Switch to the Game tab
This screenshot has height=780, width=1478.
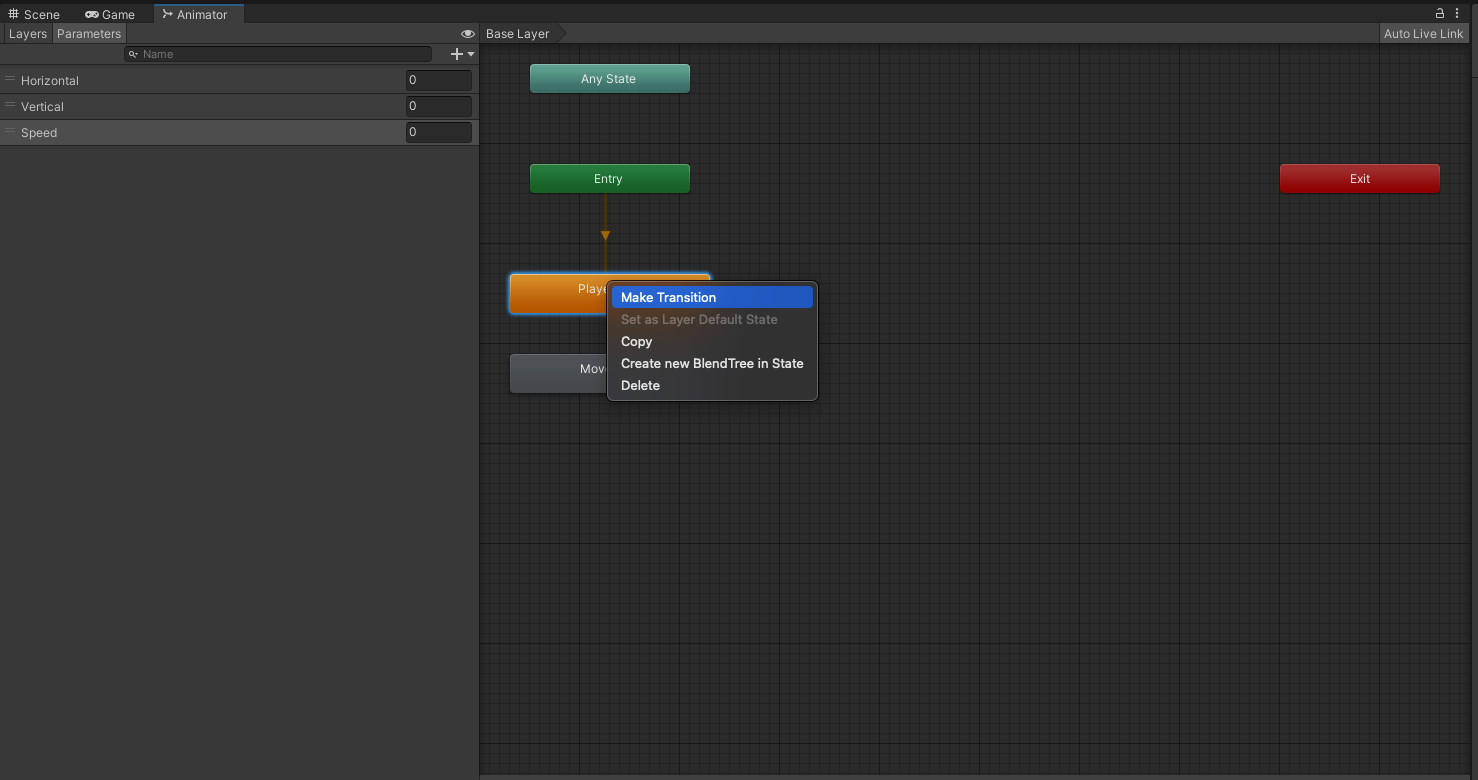click(x=110, y=14)
